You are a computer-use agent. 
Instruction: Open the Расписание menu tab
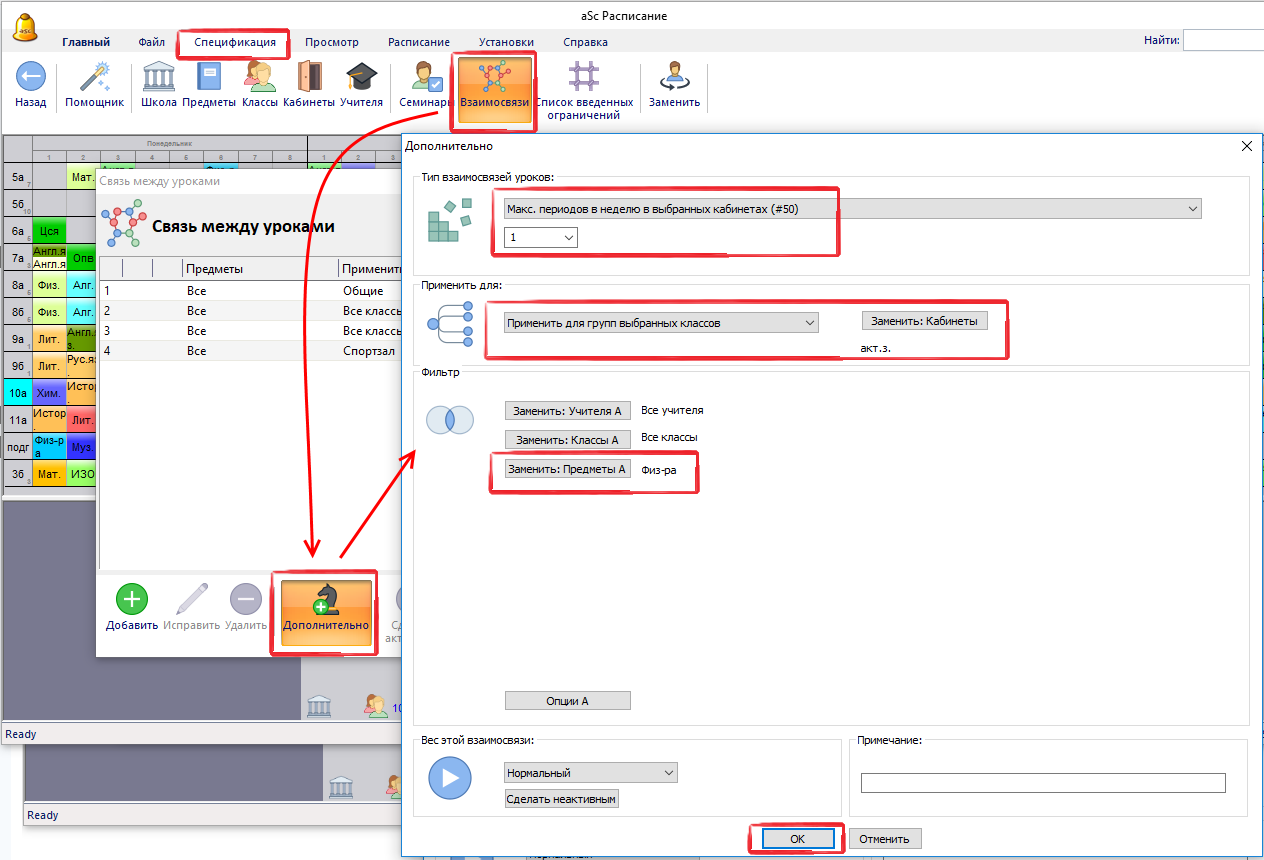pos(418,42)
